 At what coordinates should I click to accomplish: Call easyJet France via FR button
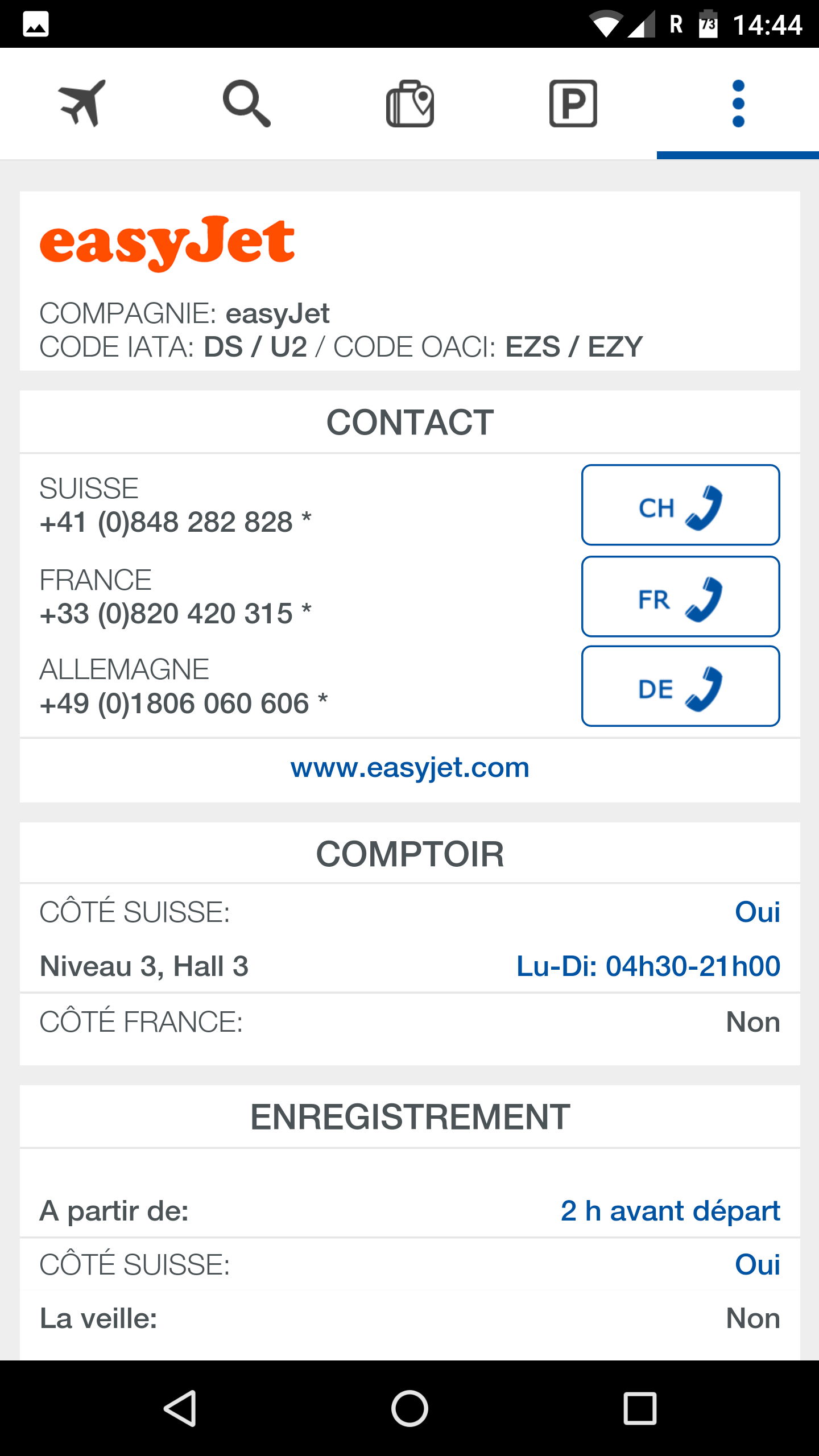tap(680, 596)
